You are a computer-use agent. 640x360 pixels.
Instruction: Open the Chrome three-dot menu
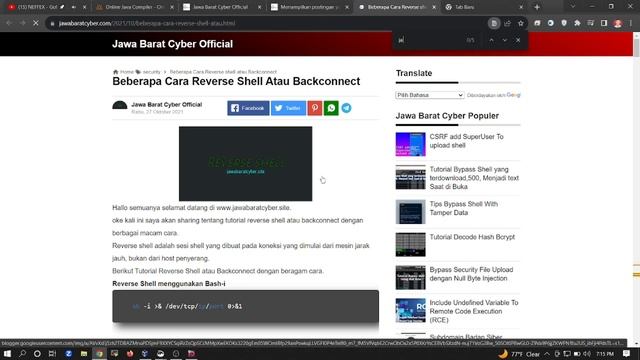click(631, 23)
